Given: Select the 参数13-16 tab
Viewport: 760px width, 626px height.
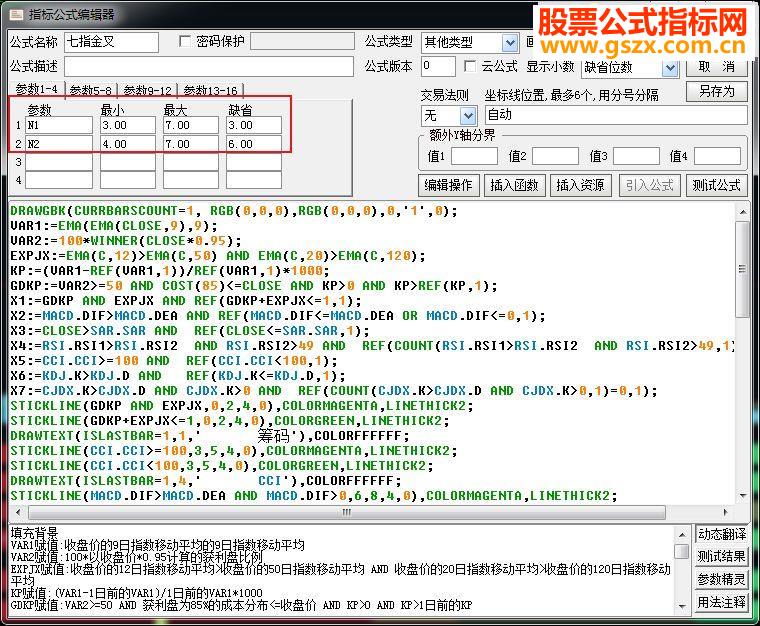Looking at the screenshot, I should click(210, 90).
